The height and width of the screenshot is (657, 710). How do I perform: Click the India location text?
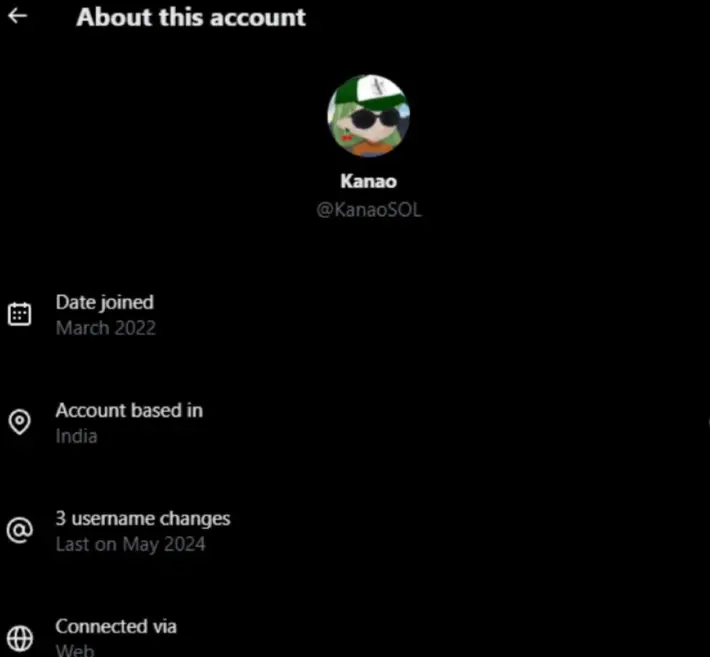[76, 436]
